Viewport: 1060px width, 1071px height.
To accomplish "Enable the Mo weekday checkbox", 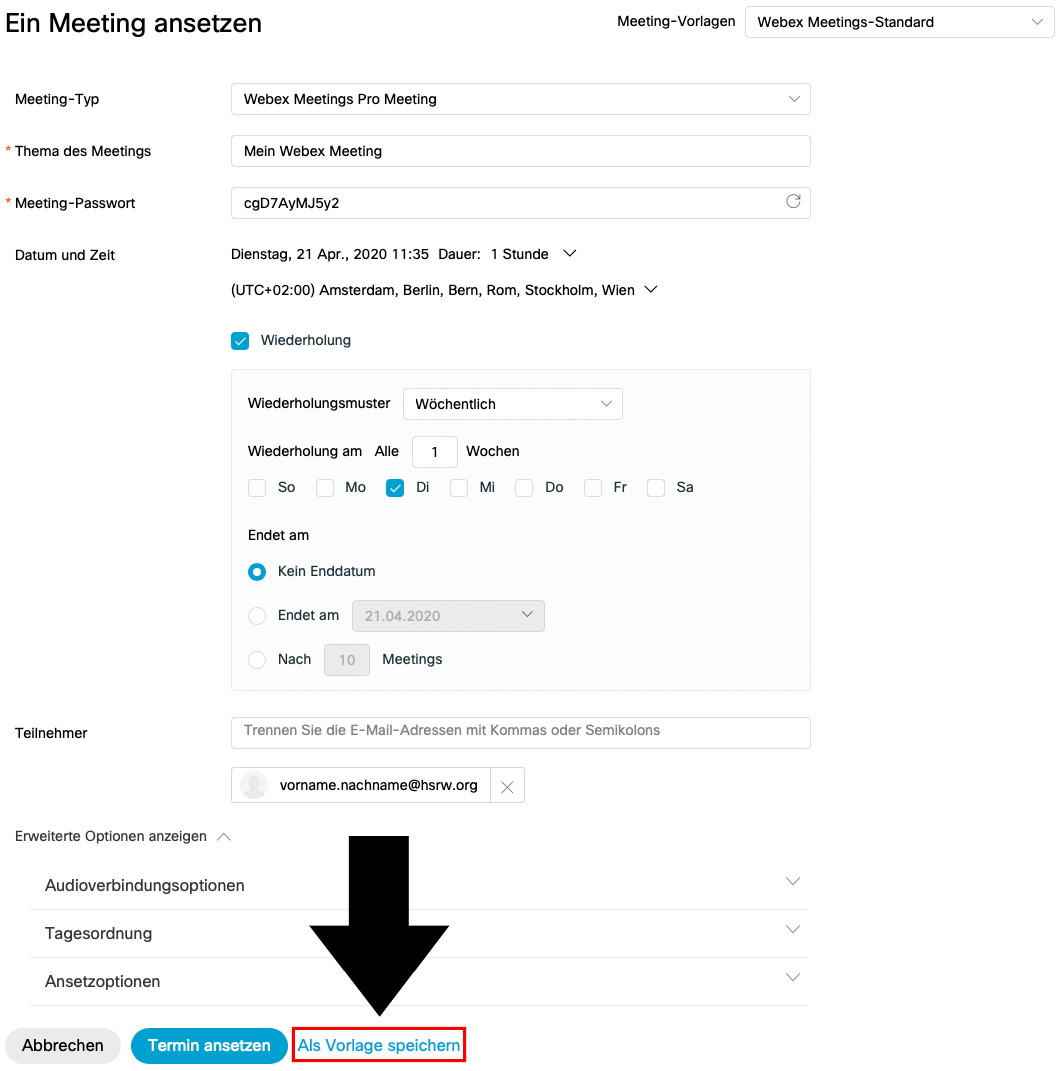I will [325, 488].
